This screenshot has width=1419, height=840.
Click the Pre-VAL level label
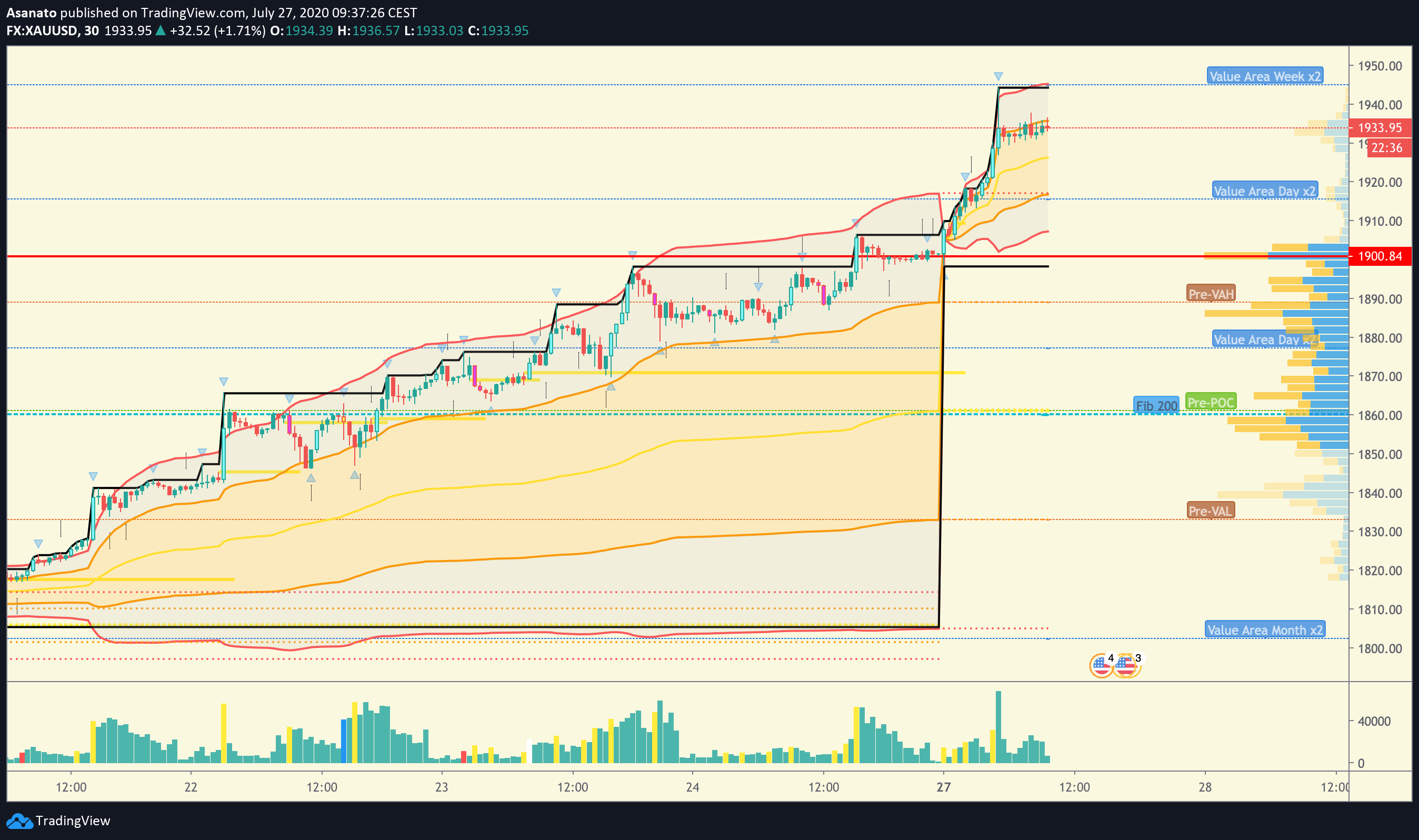pos(1210,511)
